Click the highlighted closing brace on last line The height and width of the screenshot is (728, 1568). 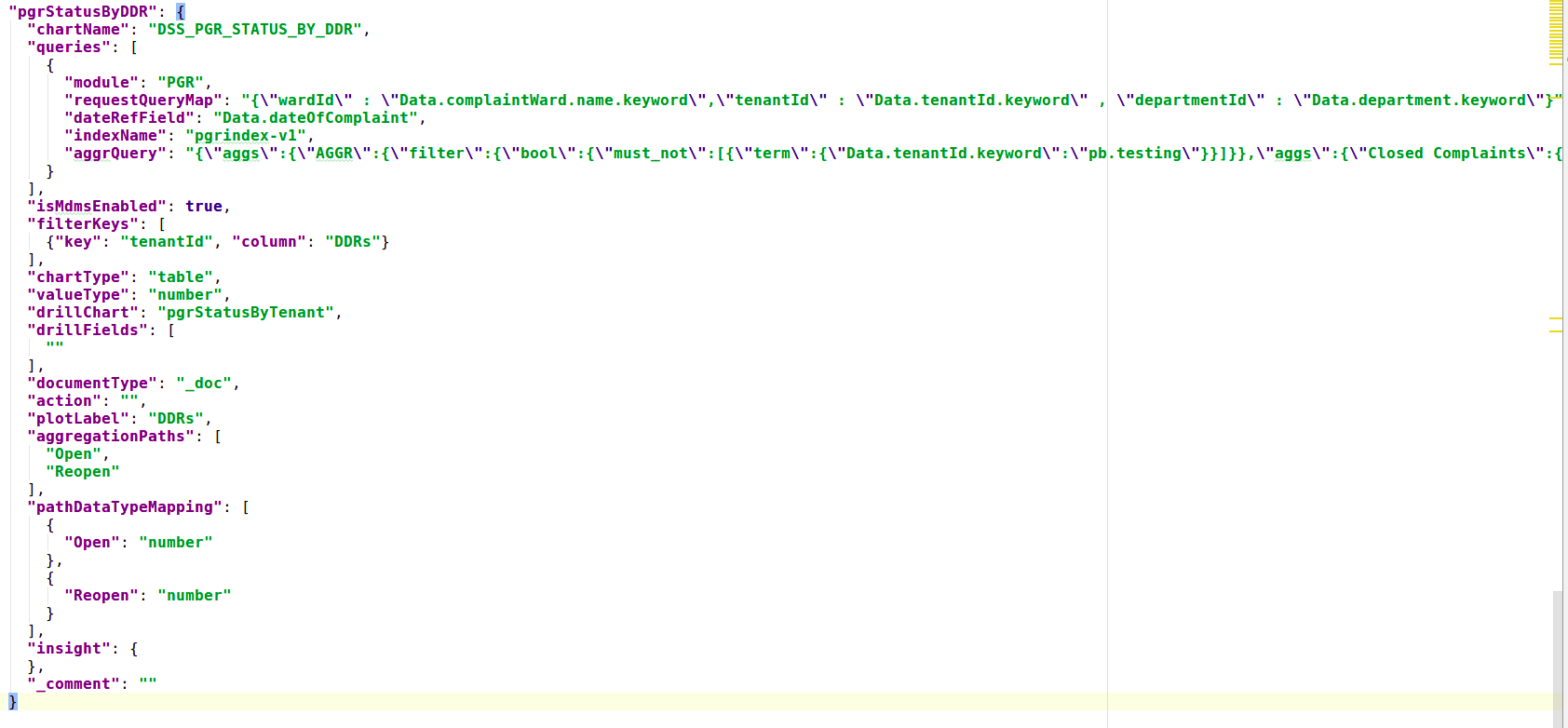tap(12, 701)
